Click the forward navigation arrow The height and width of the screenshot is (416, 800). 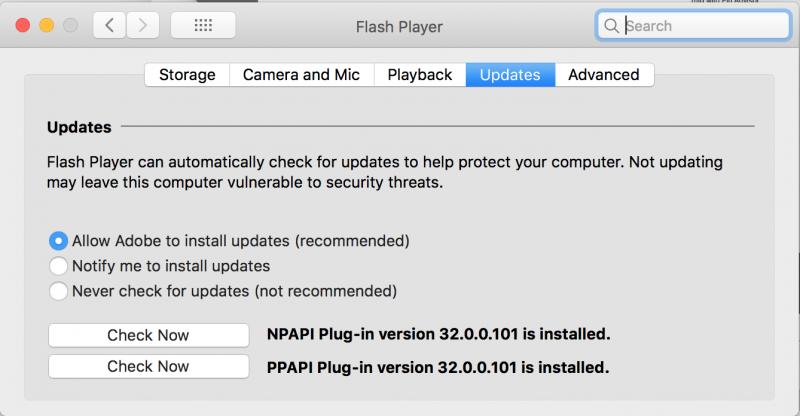click(144, 26)
